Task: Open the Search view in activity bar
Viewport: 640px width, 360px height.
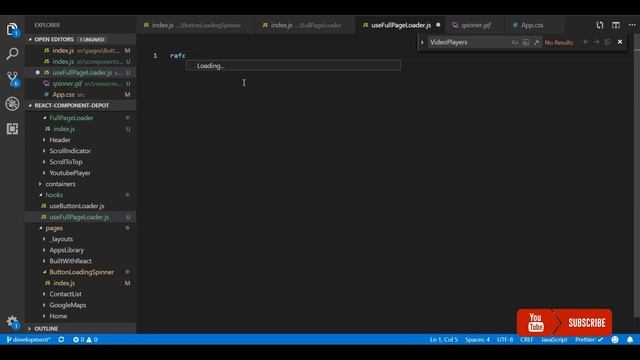Action: pos(12,53)
